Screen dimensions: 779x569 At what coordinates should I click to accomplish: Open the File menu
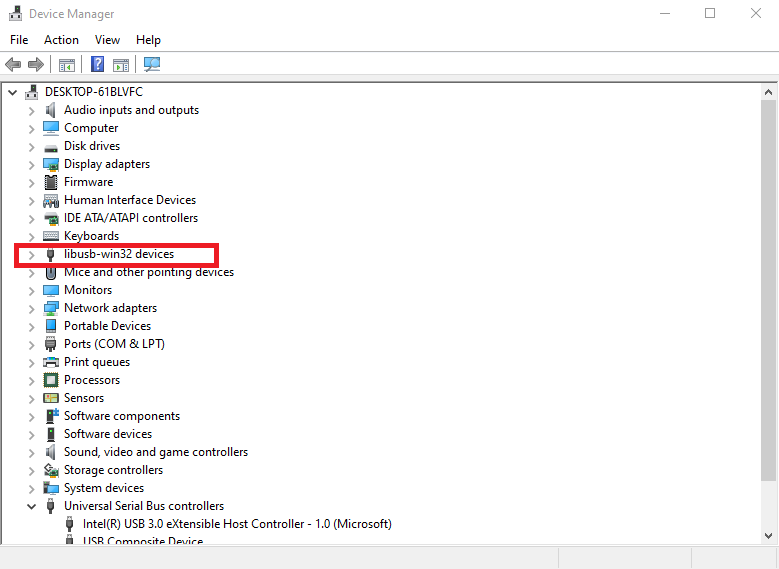tap(19, 40)
